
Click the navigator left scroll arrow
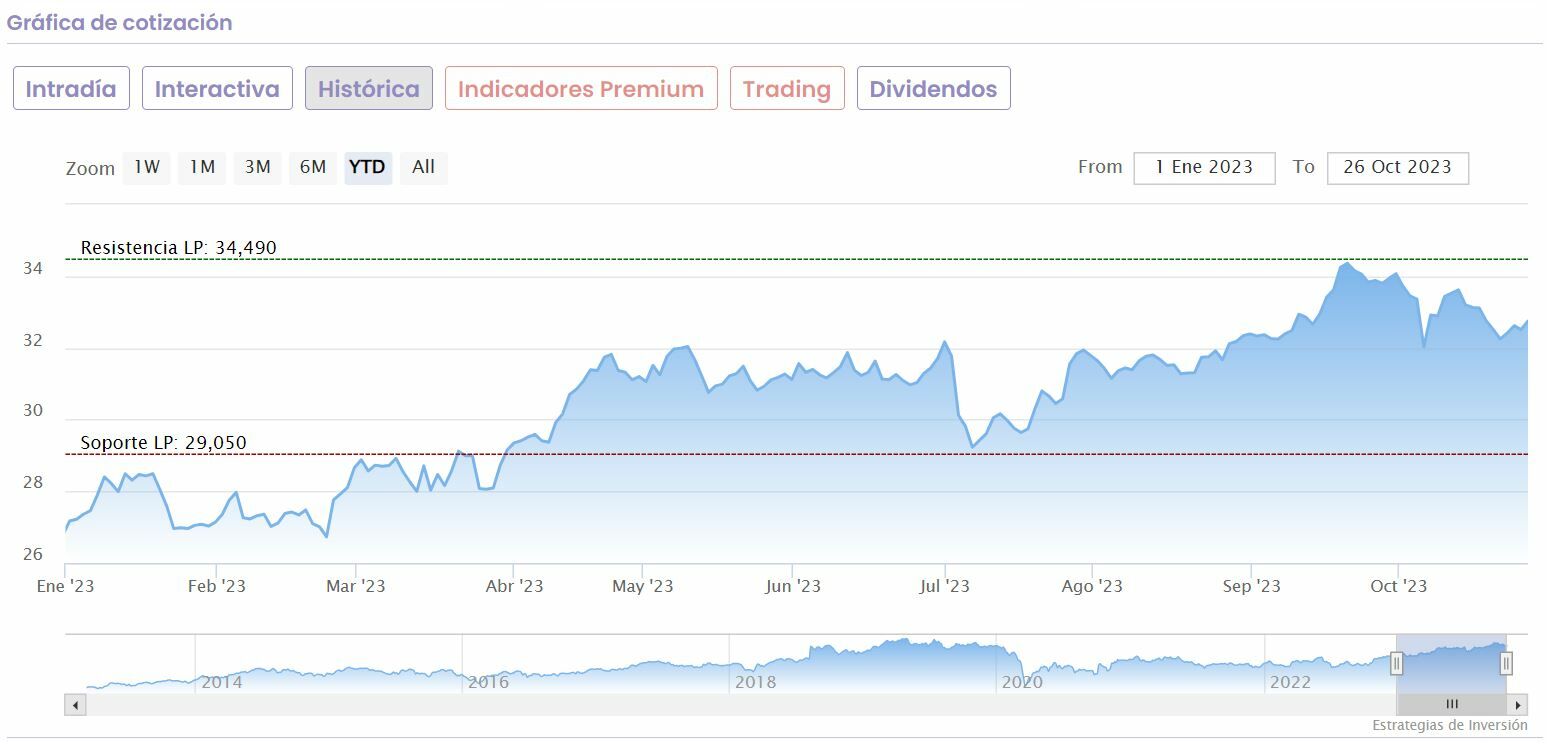pos(75,705)
